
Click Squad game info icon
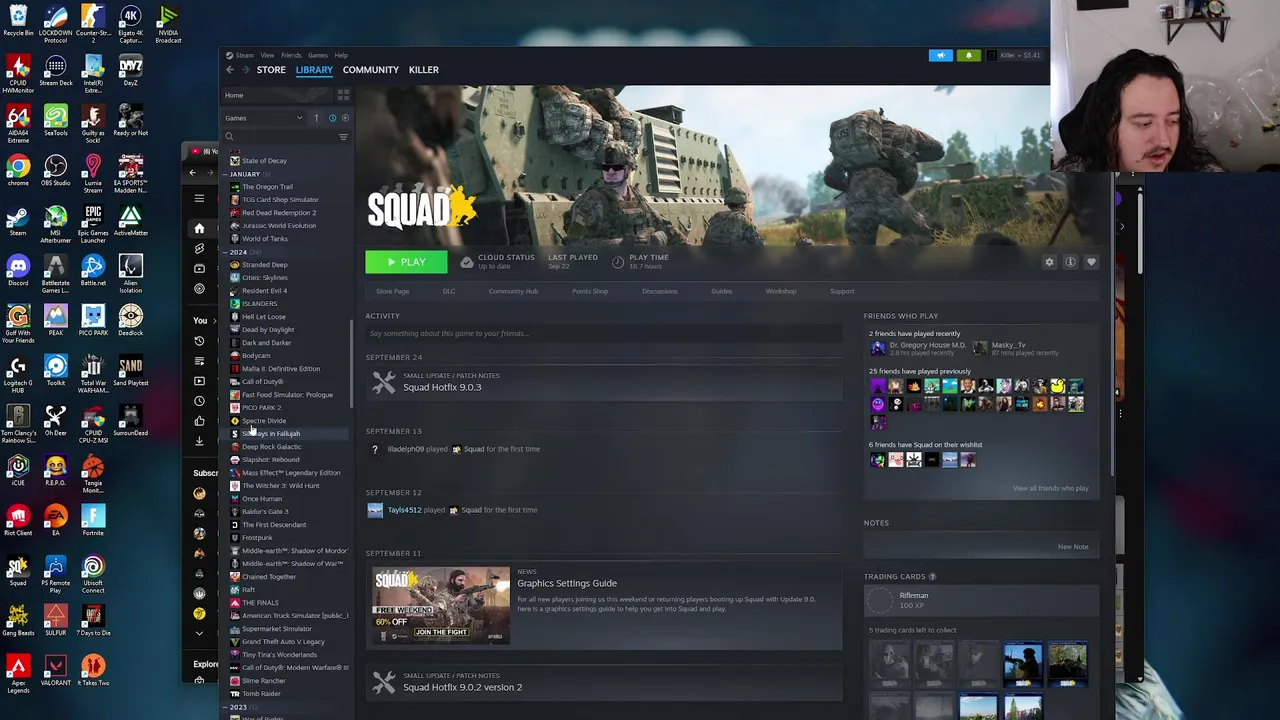pos(1070,262)
